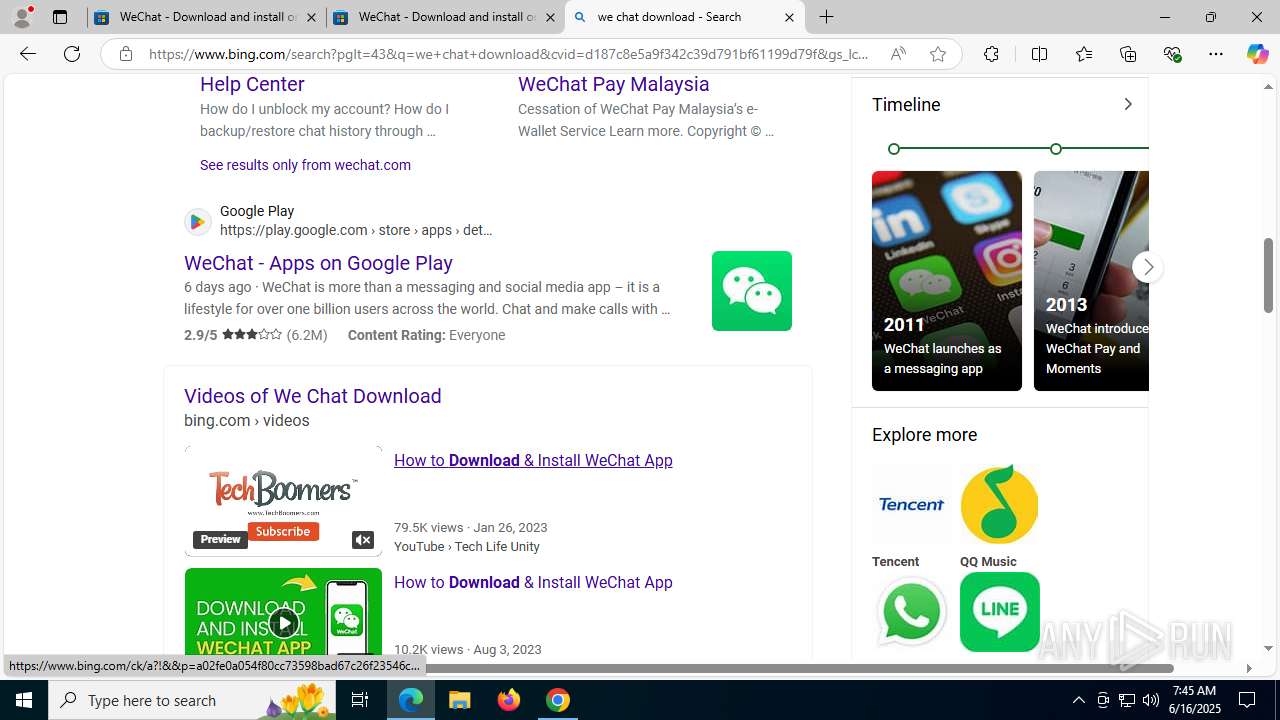
Task: Open the Help Center link
Action: pos(252,84)
